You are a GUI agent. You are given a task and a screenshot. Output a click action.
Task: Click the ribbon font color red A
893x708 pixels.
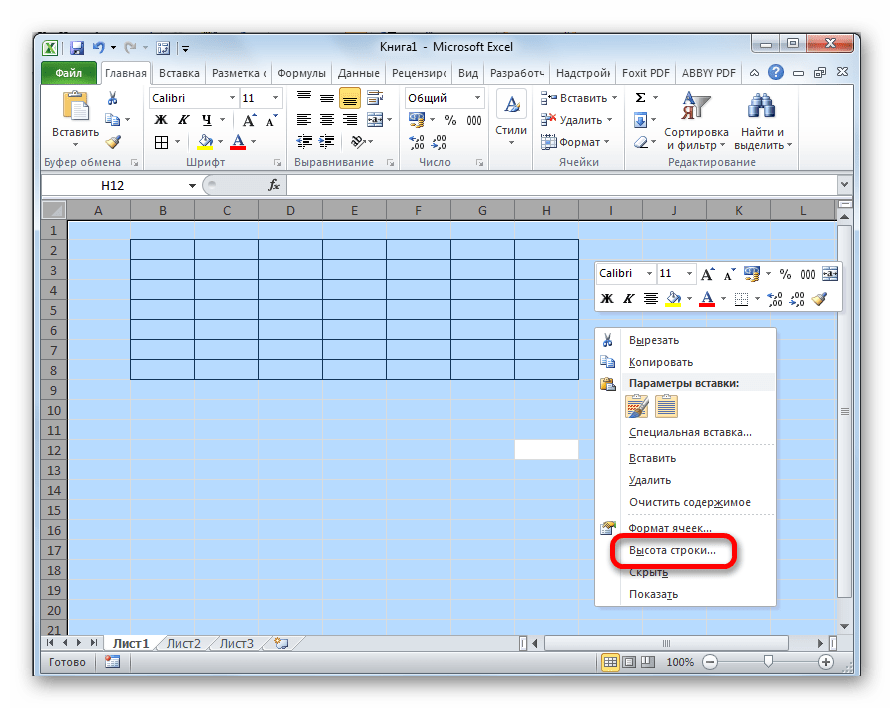(238, 141)
